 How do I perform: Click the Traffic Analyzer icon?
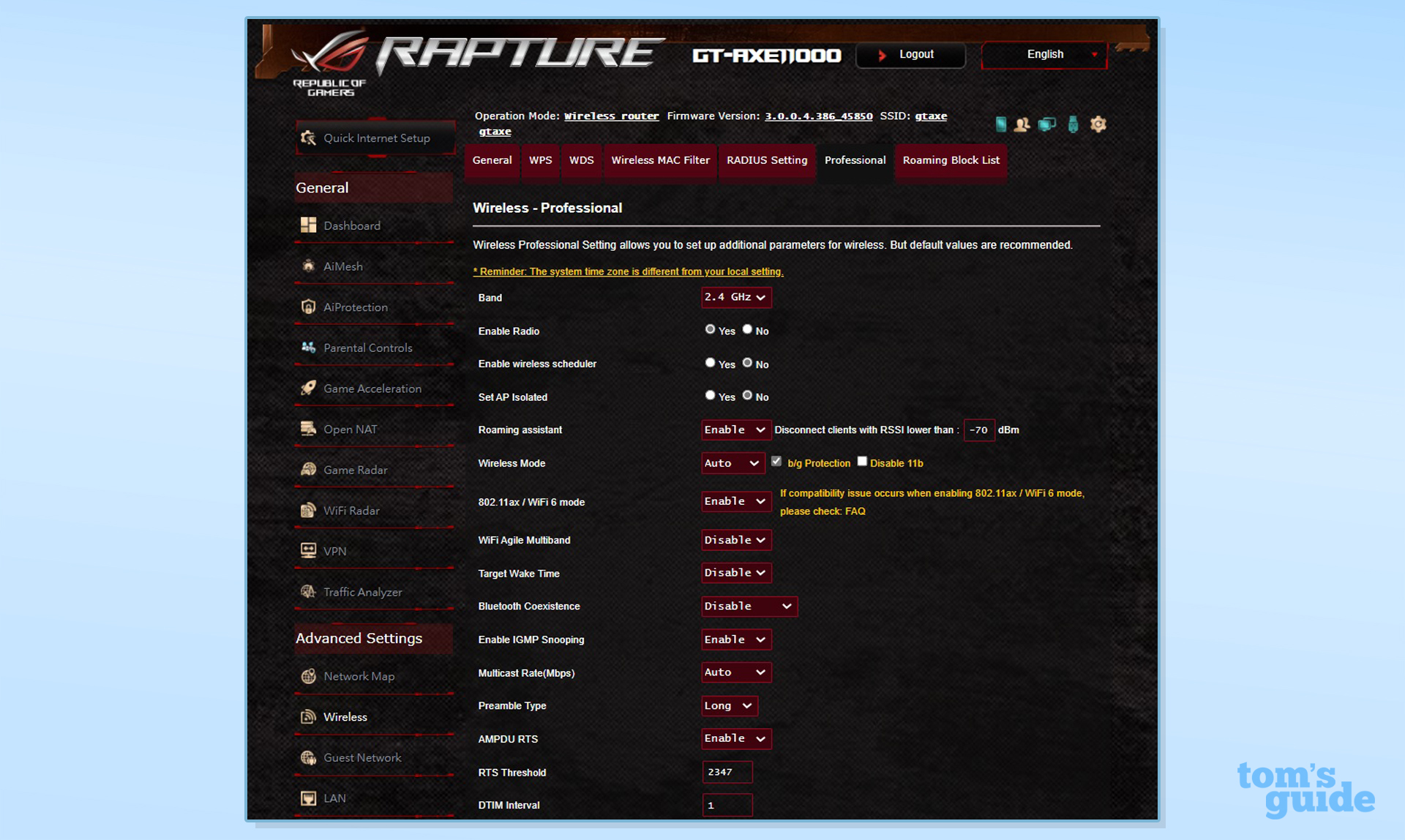308,591
